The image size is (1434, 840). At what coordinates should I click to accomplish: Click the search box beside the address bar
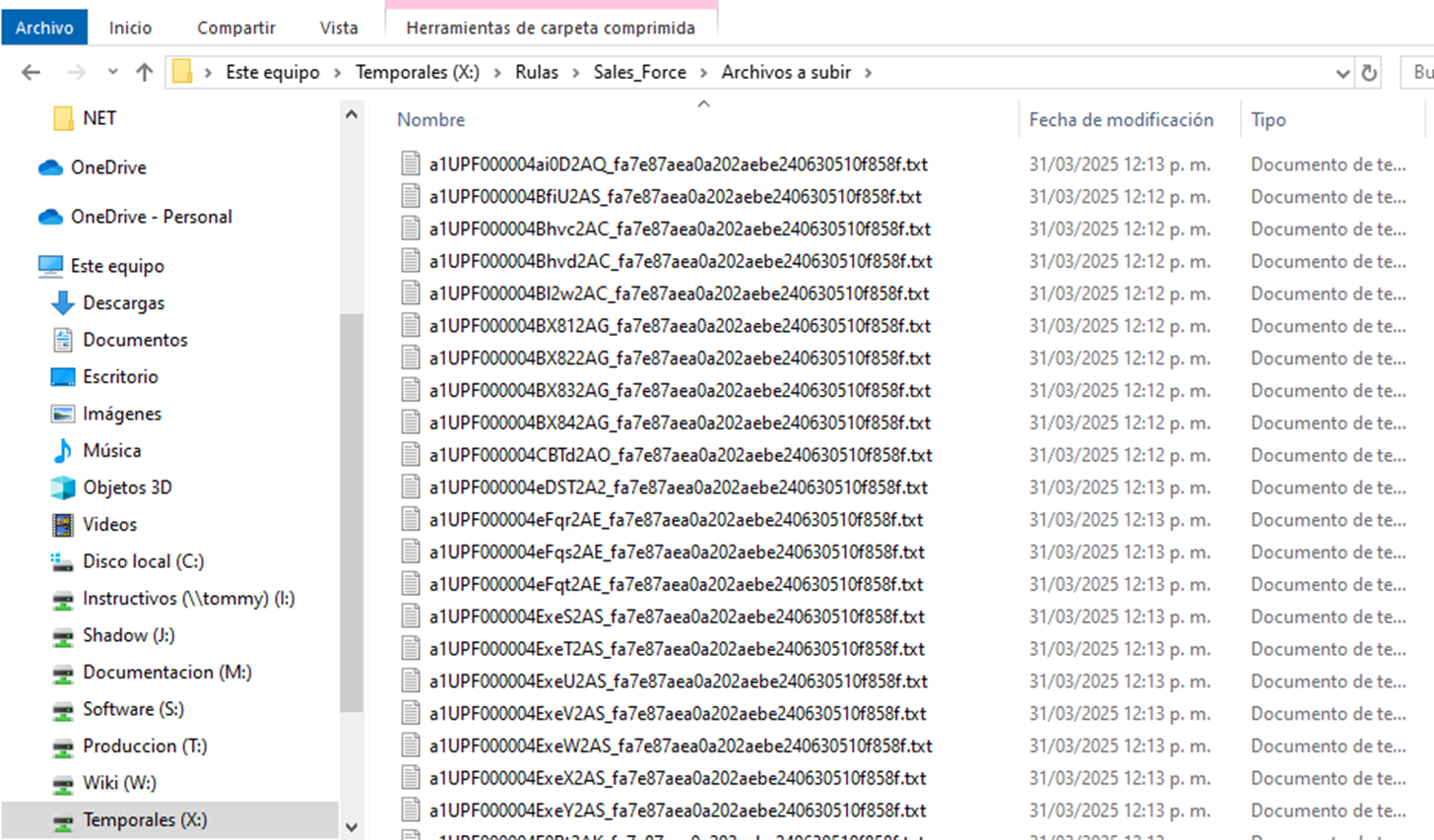point(1418,73)
